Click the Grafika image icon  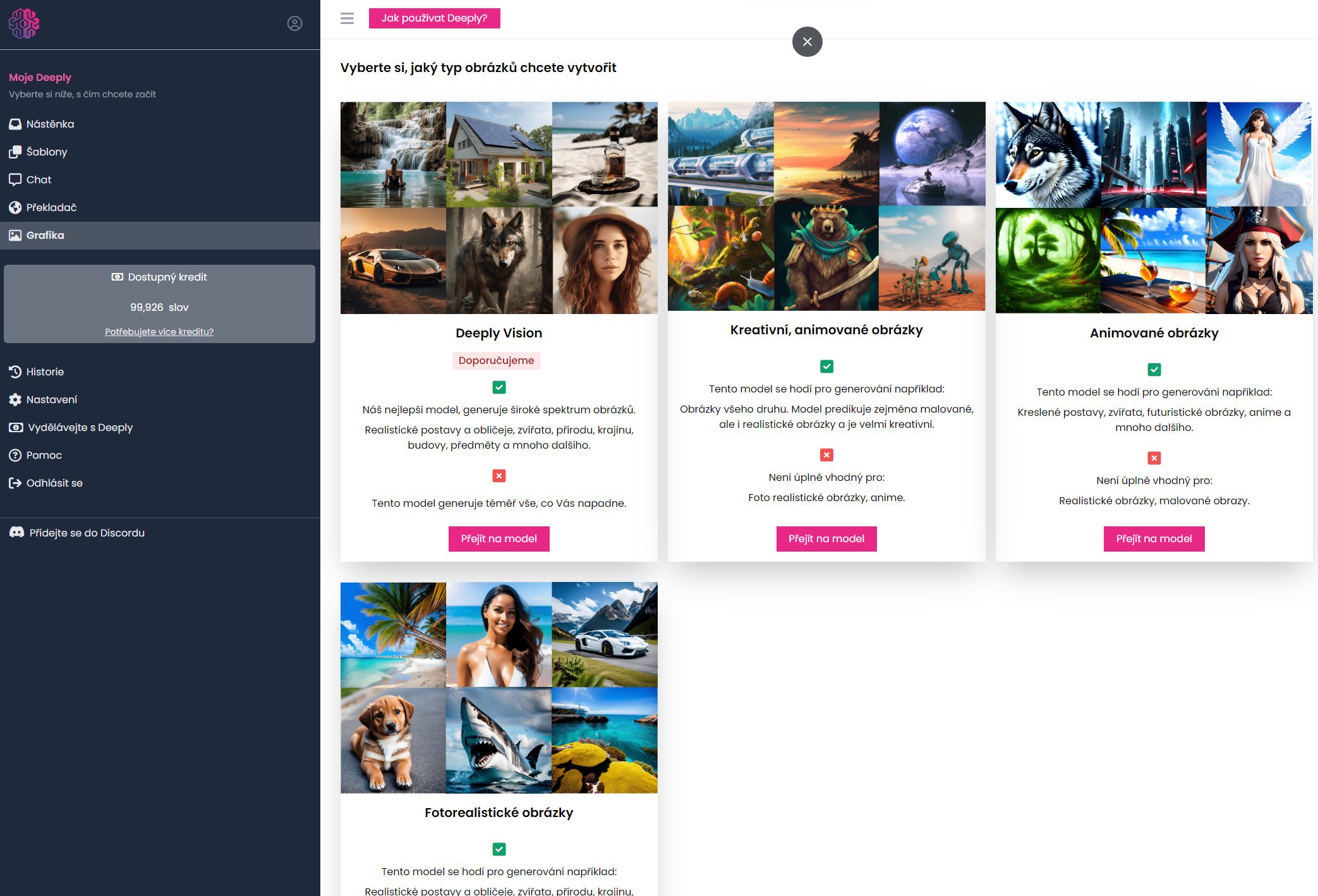[15, 235]
